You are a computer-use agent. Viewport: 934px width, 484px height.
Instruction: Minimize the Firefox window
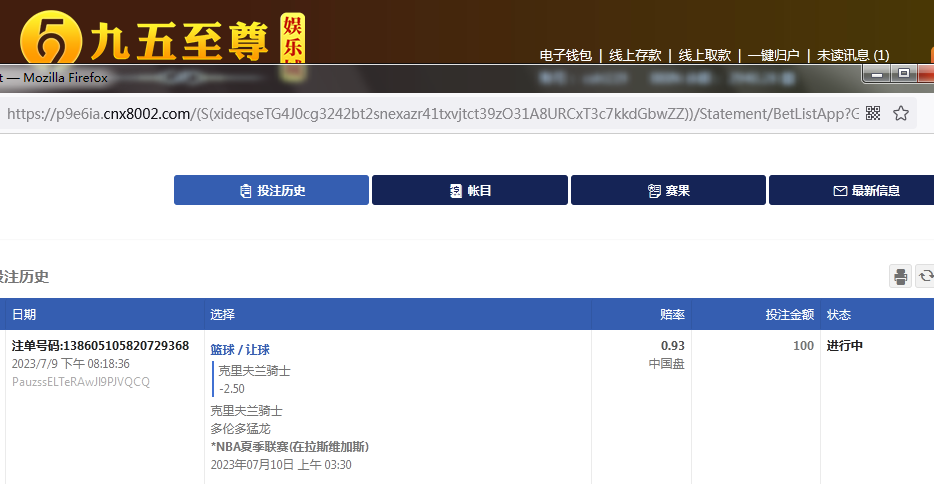[877, 74]
